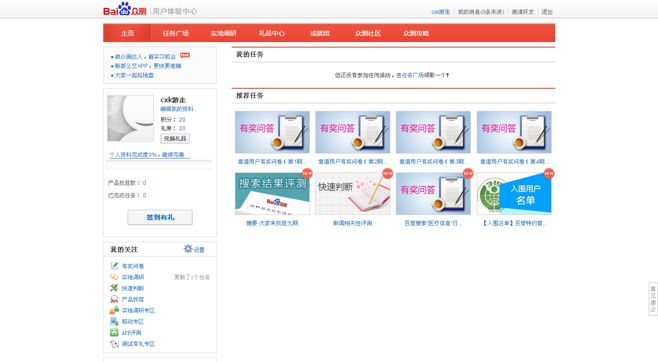Click the 产品找茬 icon in 我的关注

114,299
